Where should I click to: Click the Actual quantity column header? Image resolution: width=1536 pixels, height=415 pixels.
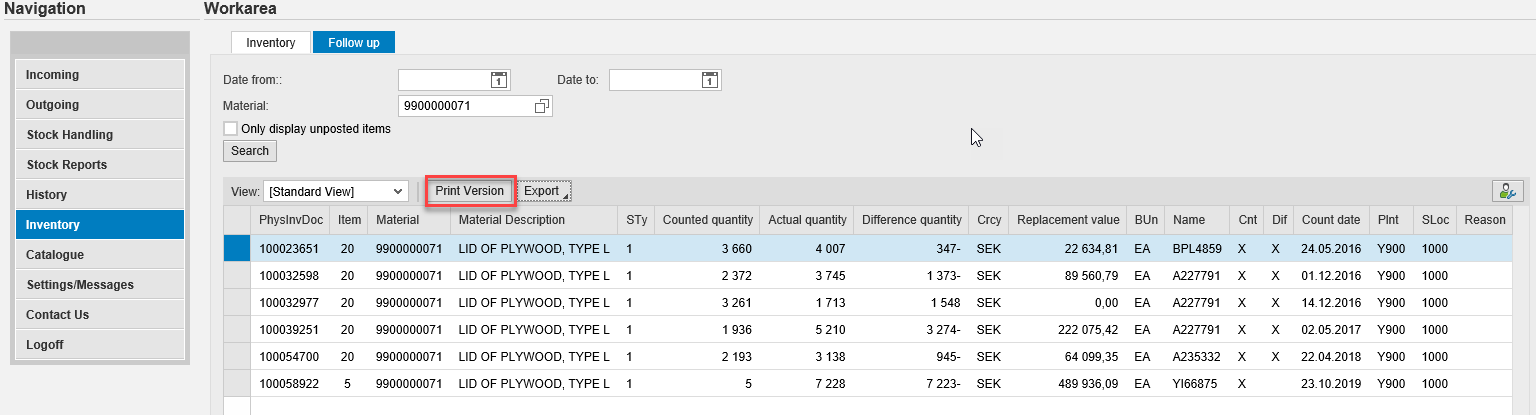click(806, 220)
